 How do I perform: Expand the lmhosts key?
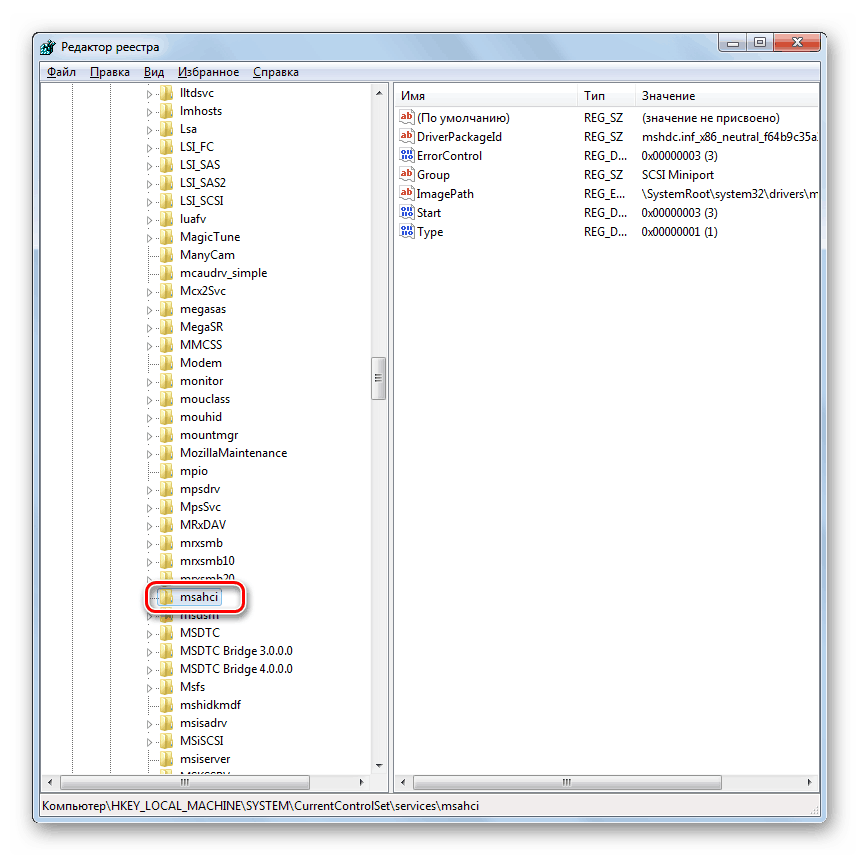[x=149, y=112]
